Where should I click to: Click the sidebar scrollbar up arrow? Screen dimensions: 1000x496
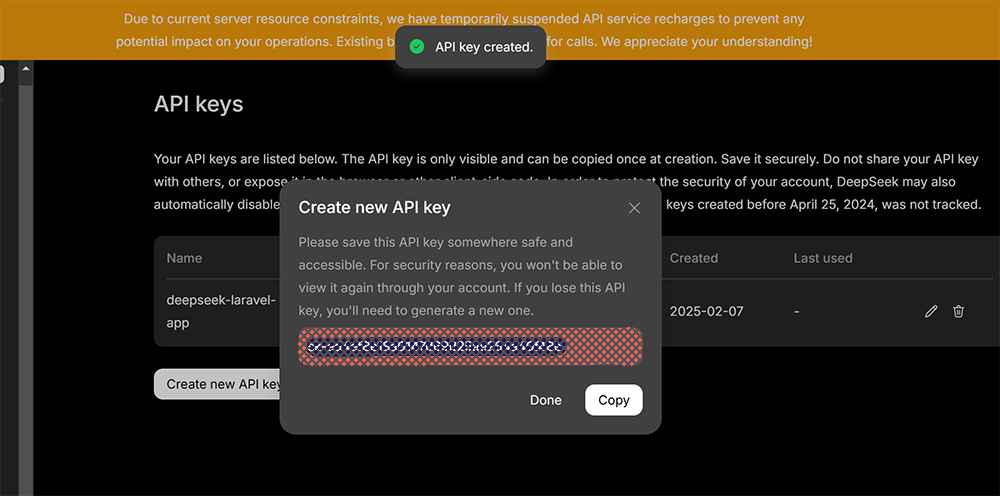[26, 68]
